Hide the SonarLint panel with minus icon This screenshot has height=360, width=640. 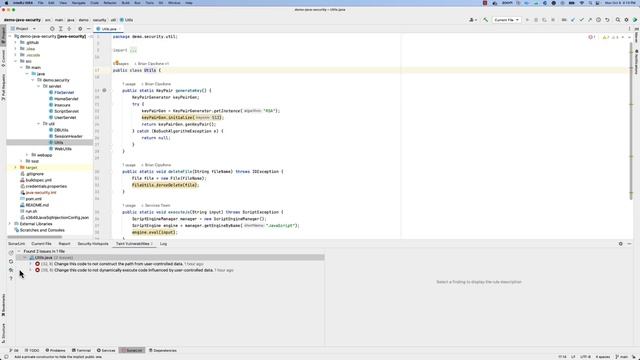click(629, 244)
